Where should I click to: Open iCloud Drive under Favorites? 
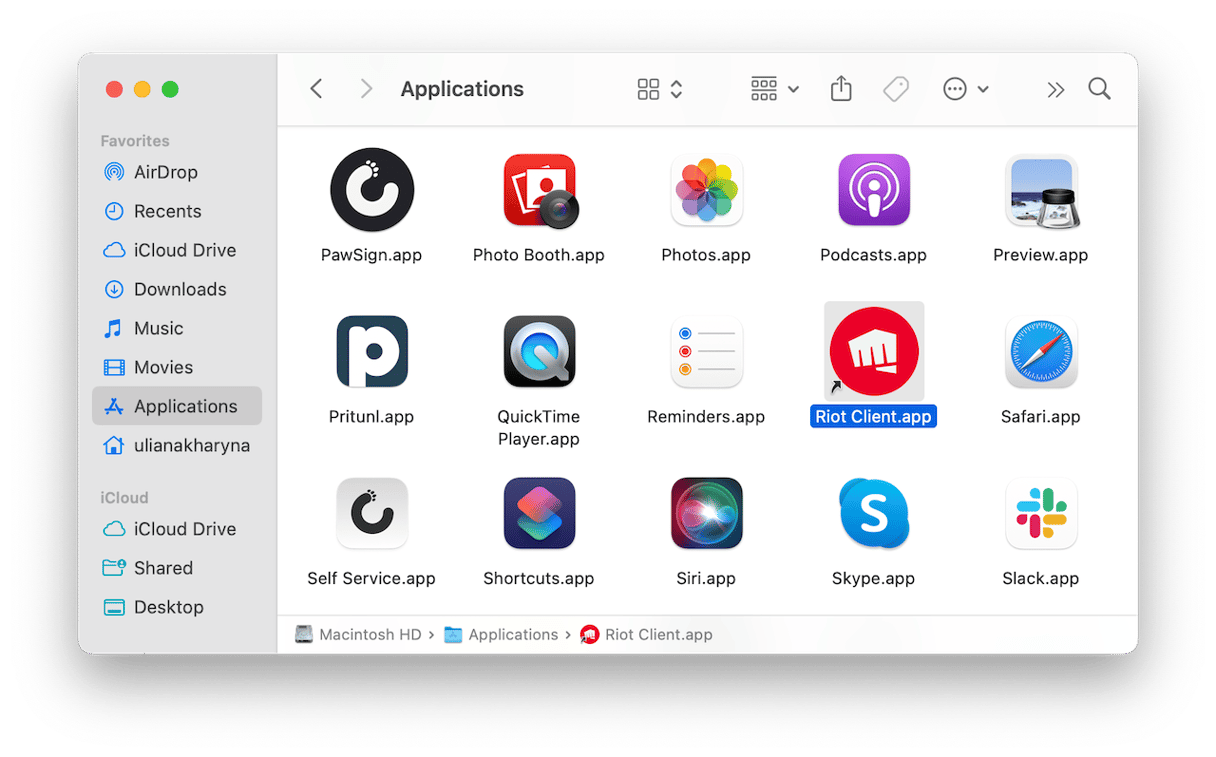(177, 250)
